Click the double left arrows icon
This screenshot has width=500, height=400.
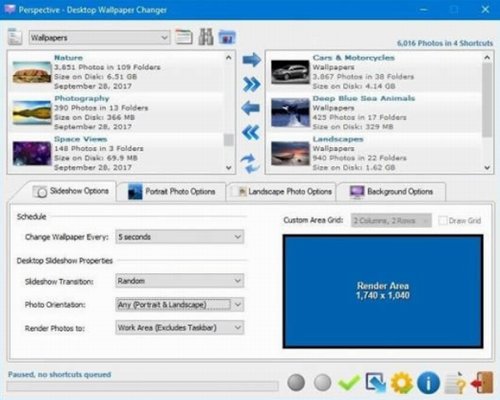[x=251, y=133]
